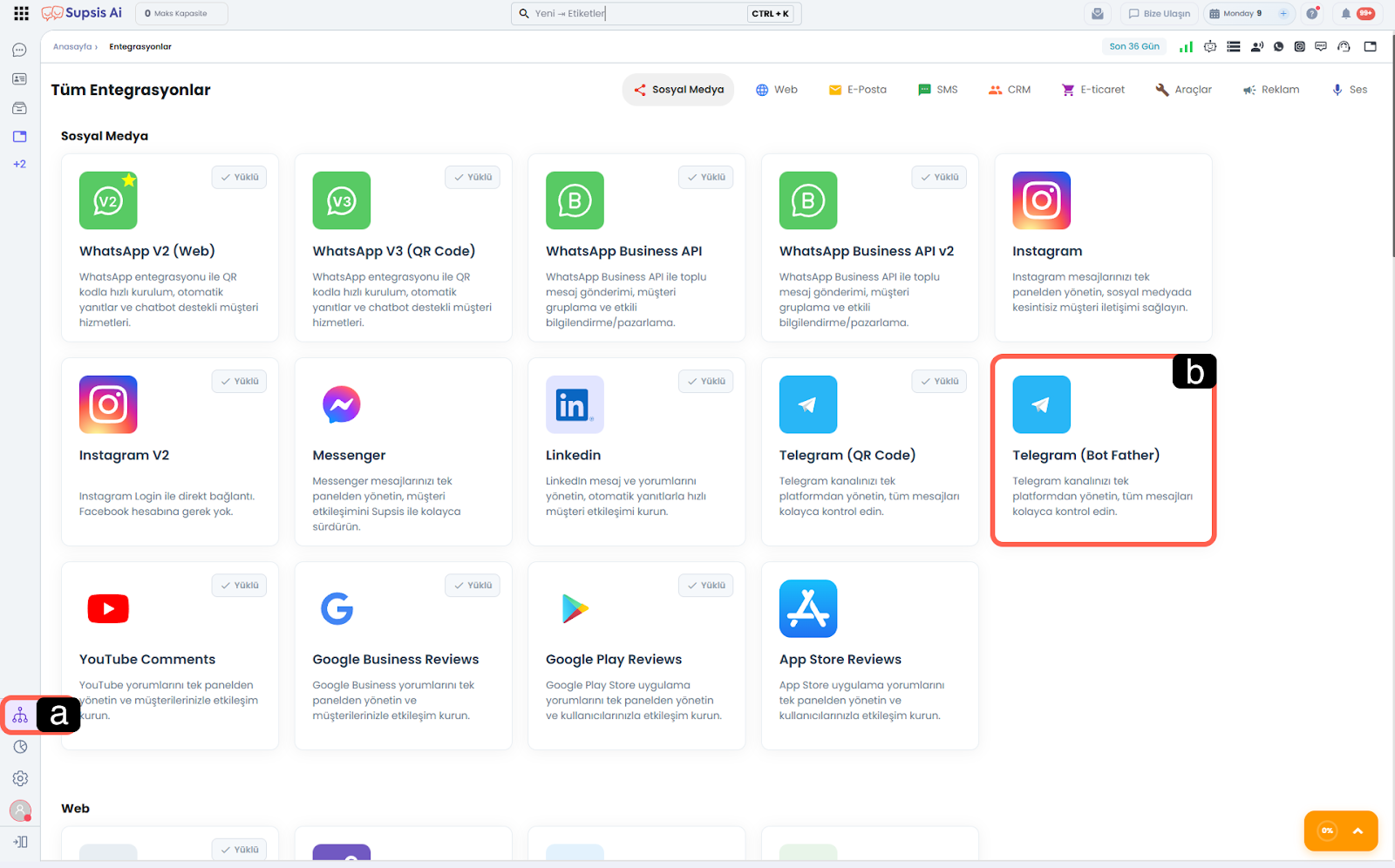Click the notification bell icon
Screen dimensions: 1395x868
coord(1345,13)
